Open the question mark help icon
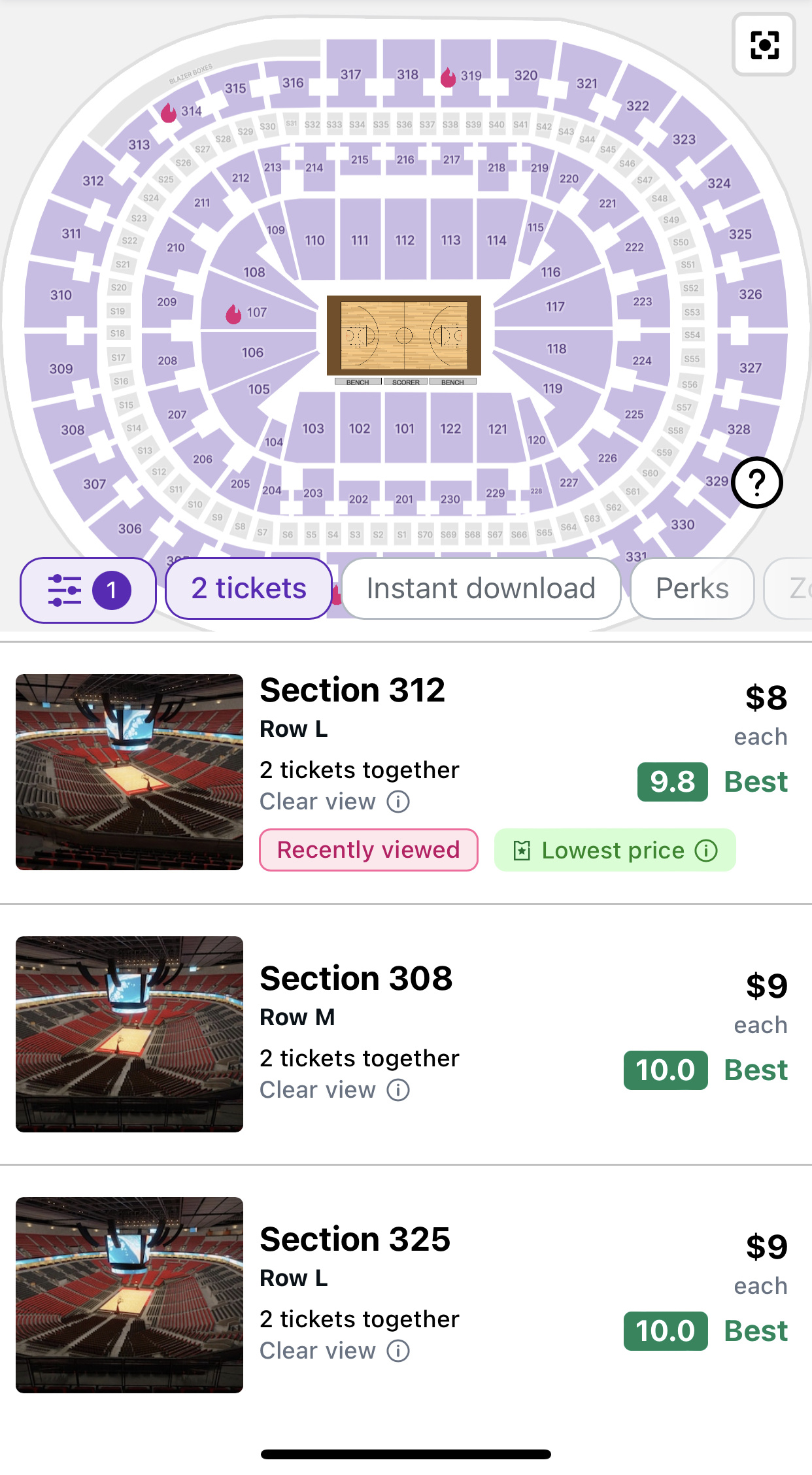This screenshot has height=1475, width=812. coord(757,483)
